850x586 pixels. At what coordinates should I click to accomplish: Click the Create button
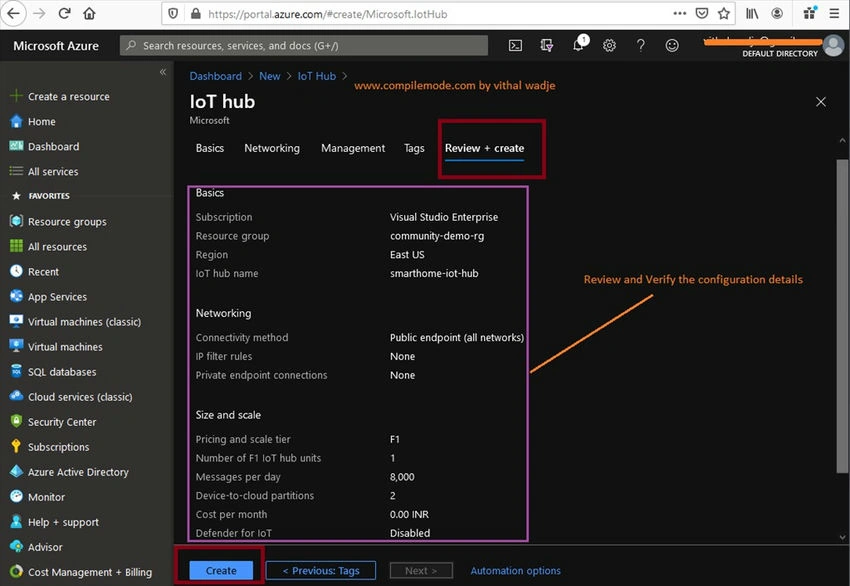221,570
